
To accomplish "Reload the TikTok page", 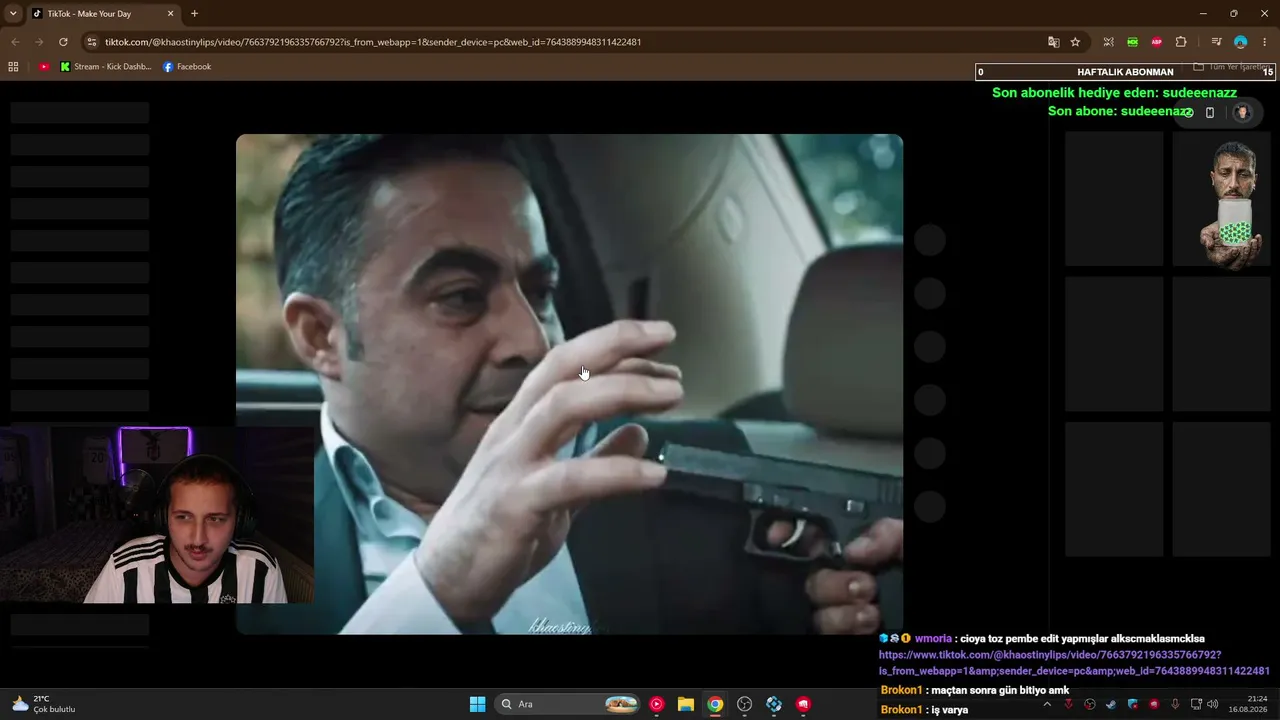I will (x=63, y=42).
